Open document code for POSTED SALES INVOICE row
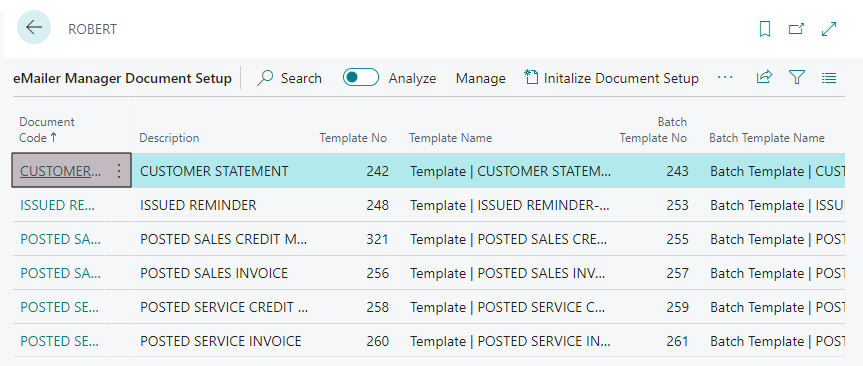 (x=61, y=273)
